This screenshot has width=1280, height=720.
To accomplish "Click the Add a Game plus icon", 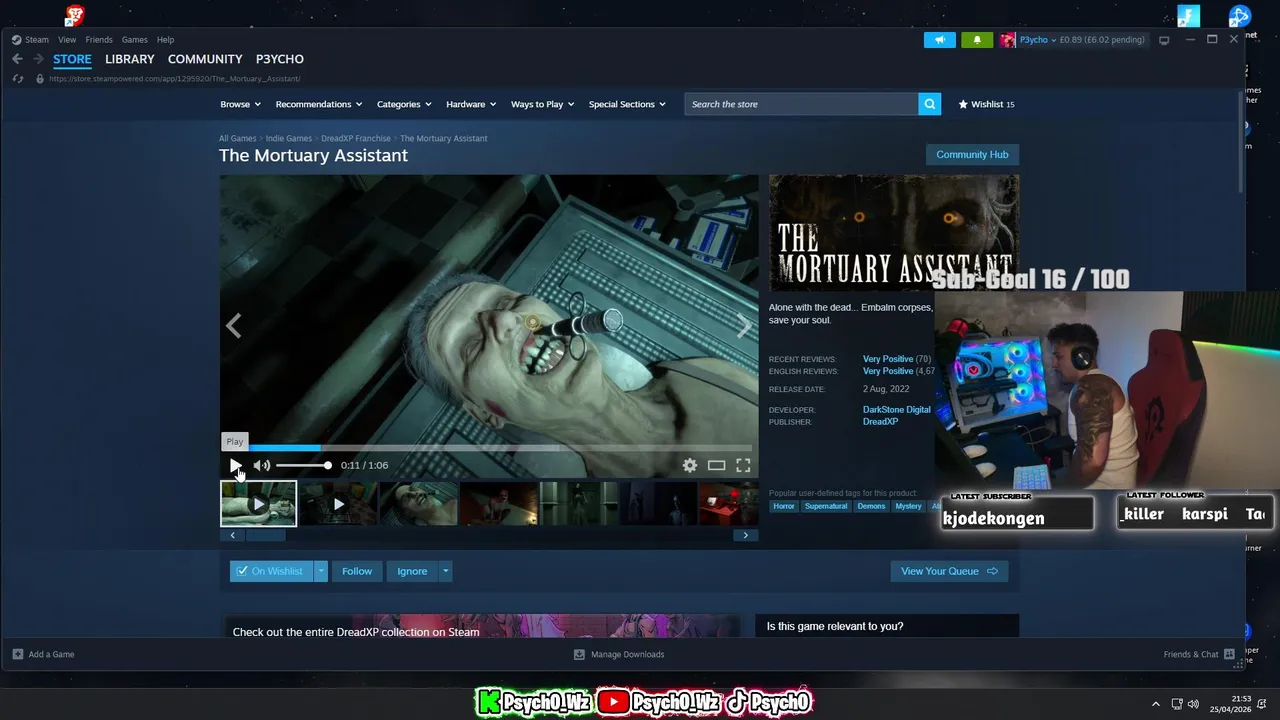I will pyautogui.click(x=18, y=654).
